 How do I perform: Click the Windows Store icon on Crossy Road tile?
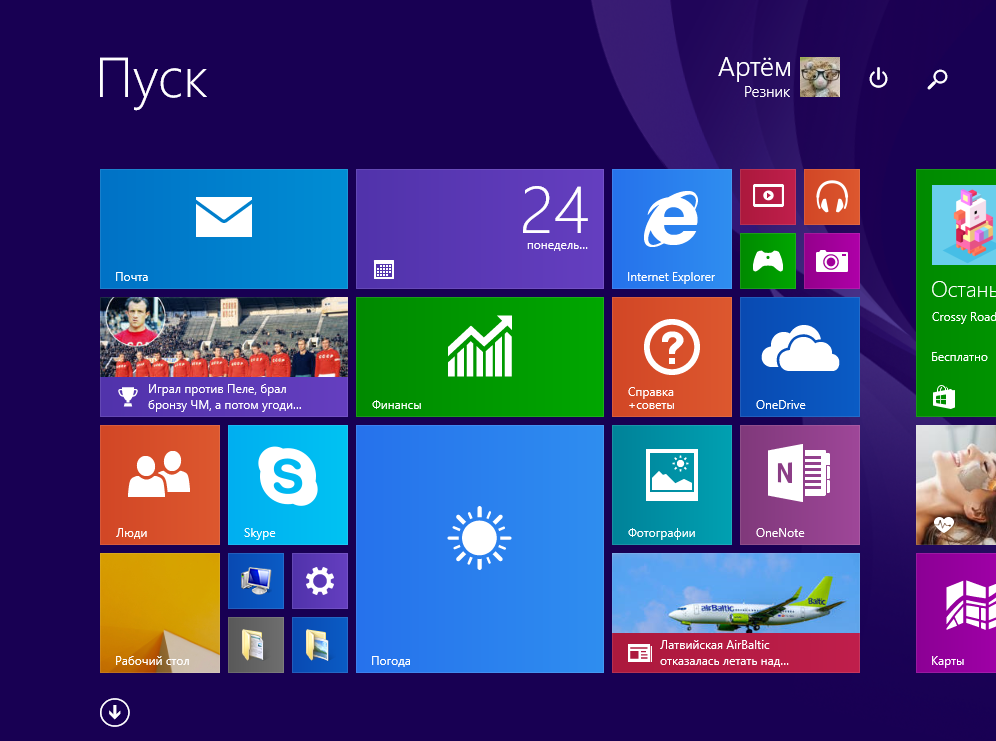pyautogui.click(x=944, y=397)
